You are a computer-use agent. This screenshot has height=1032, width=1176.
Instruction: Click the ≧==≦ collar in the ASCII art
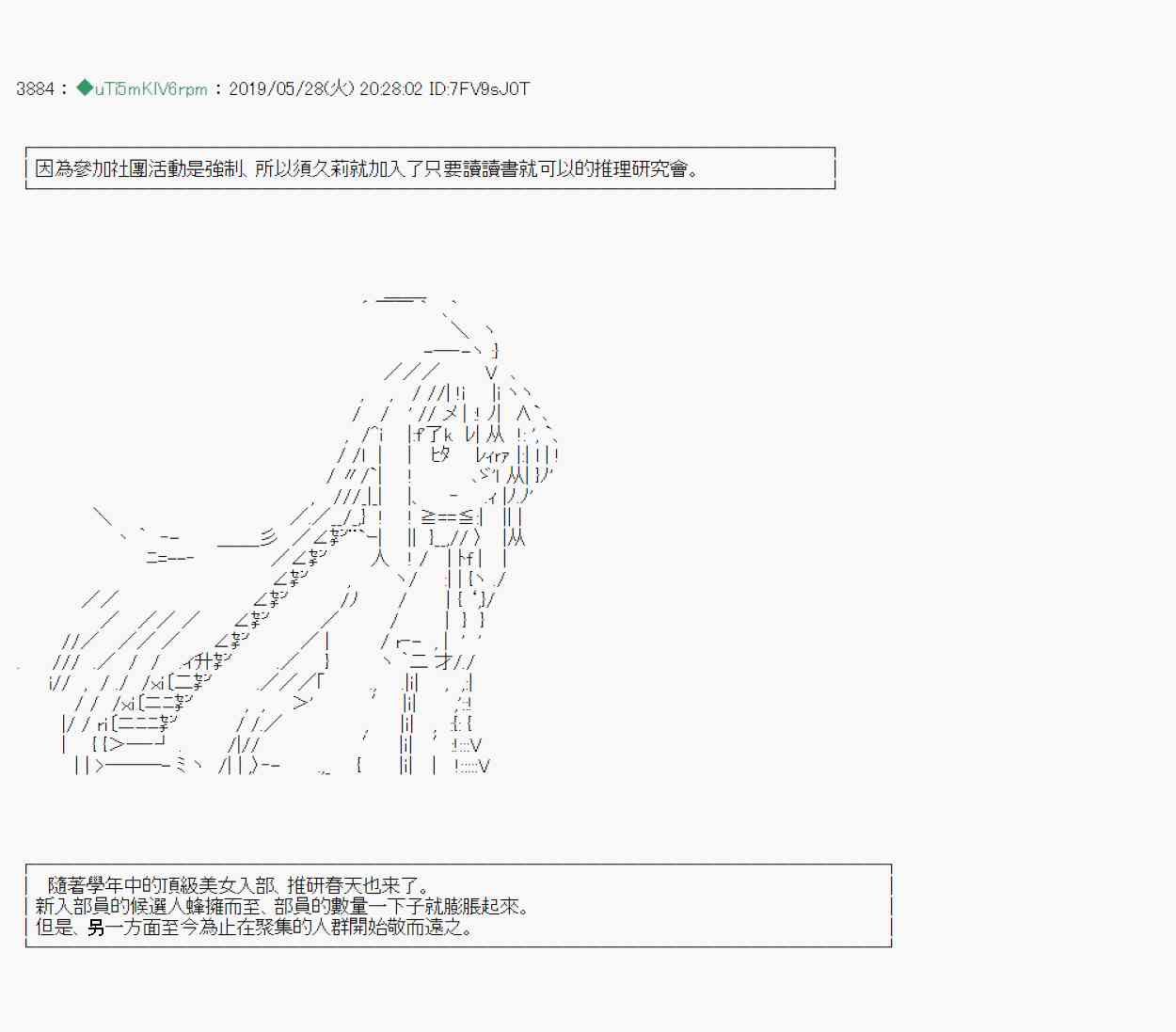tap(451, 516)
